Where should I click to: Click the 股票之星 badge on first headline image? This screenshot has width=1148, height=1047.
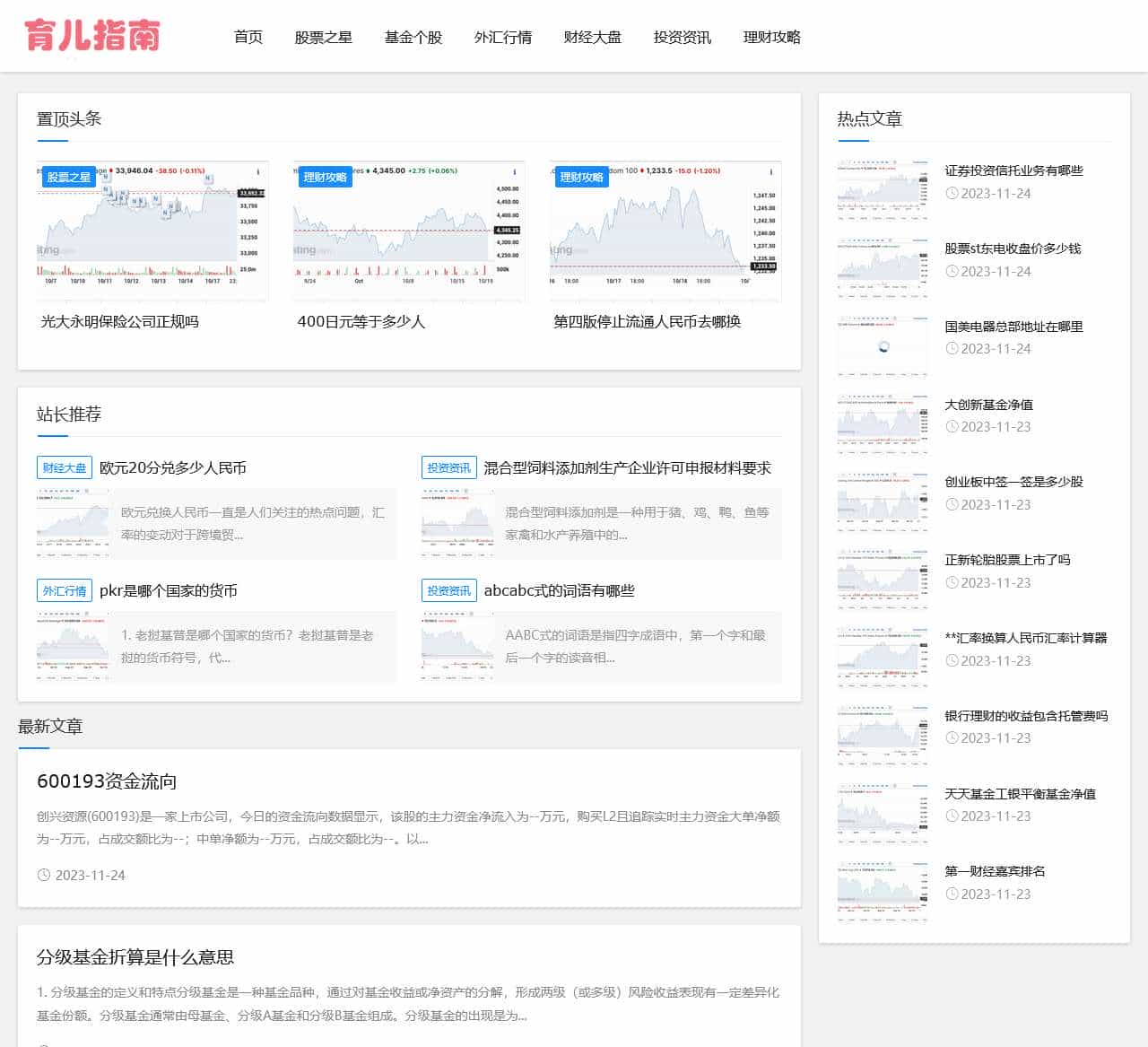[x=69, y=177]
